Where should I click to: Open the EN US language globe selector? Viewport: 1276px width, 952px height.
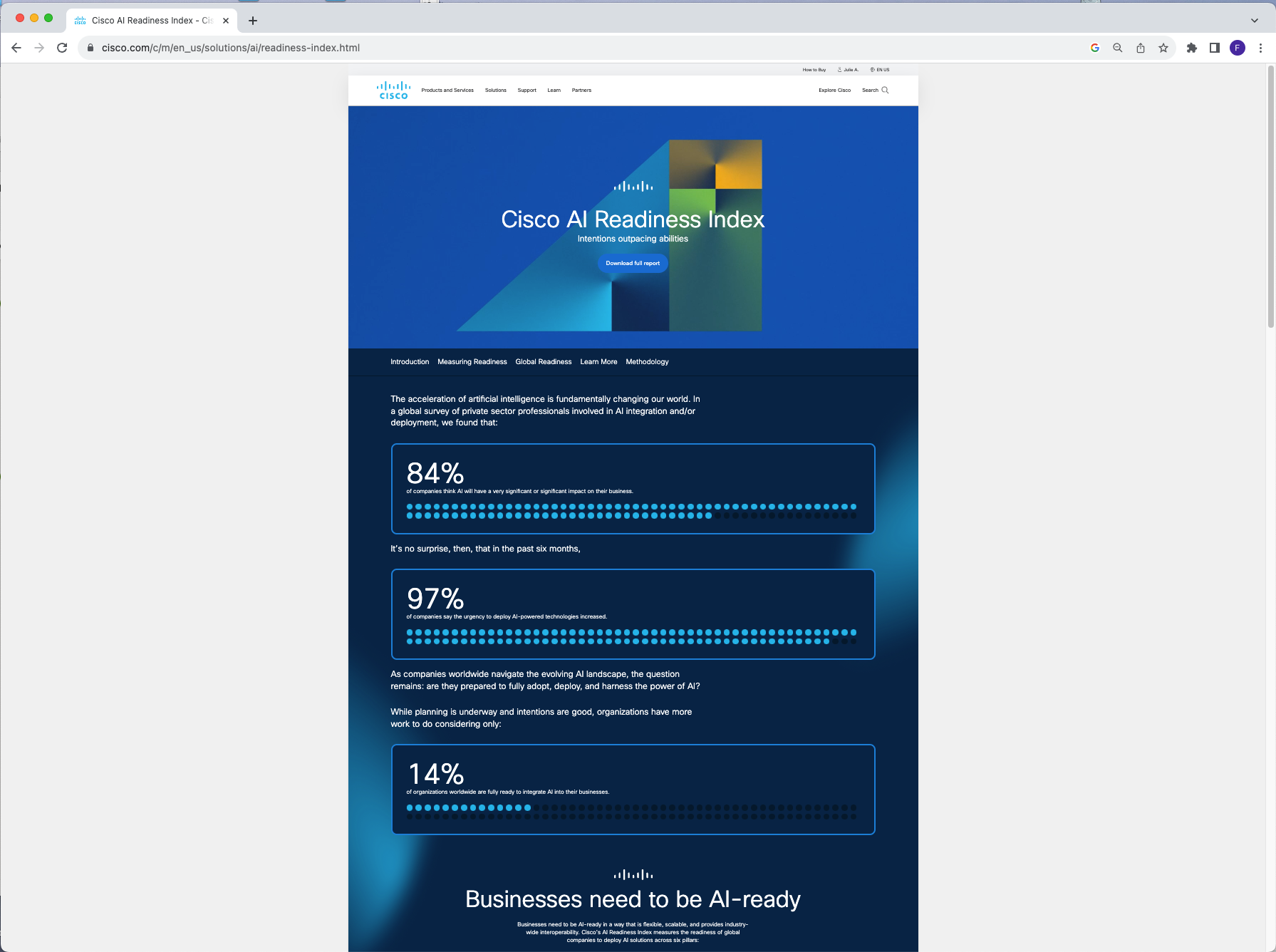[872, 70]
